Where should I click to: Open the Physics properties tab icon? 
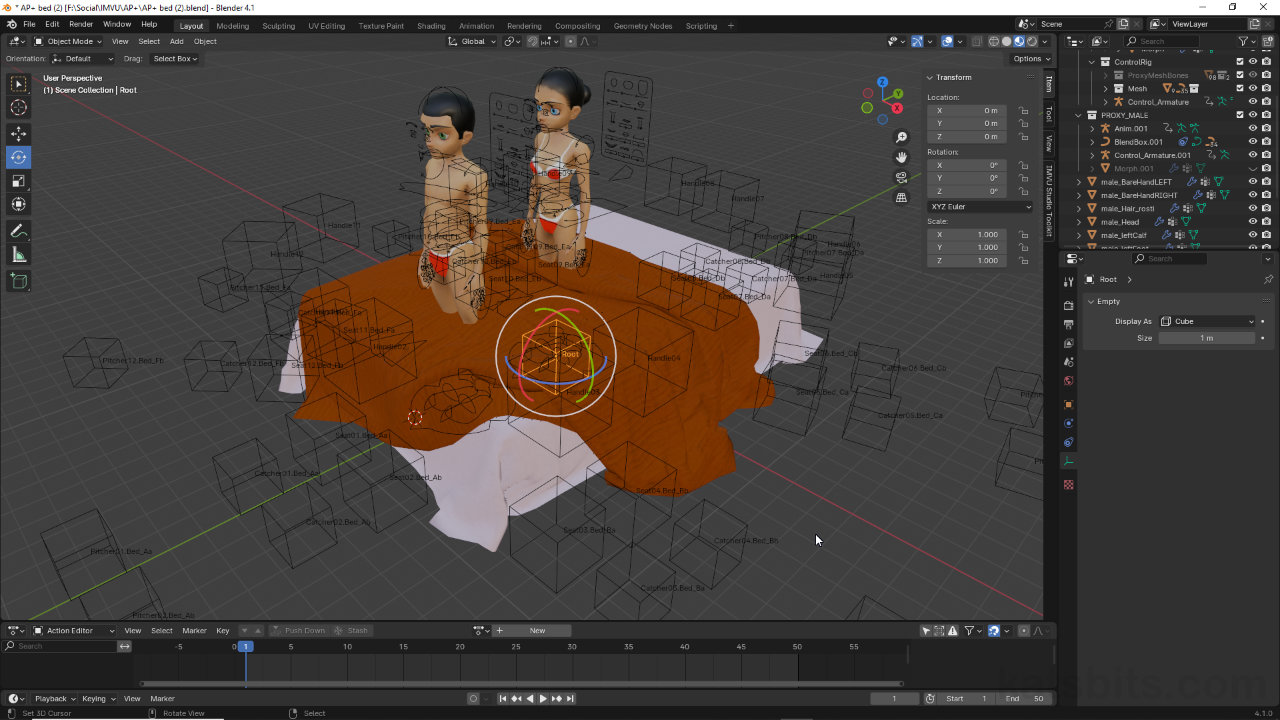pos(1068,423)
